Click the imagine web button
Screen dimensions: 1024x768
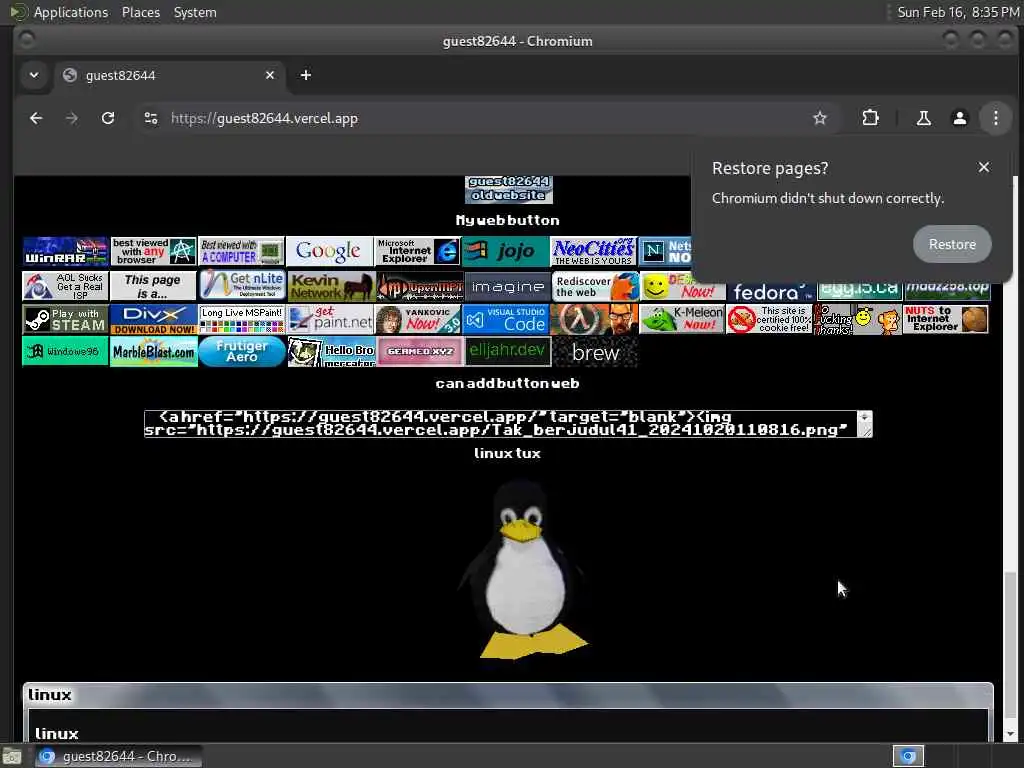[x=506, y=286]
